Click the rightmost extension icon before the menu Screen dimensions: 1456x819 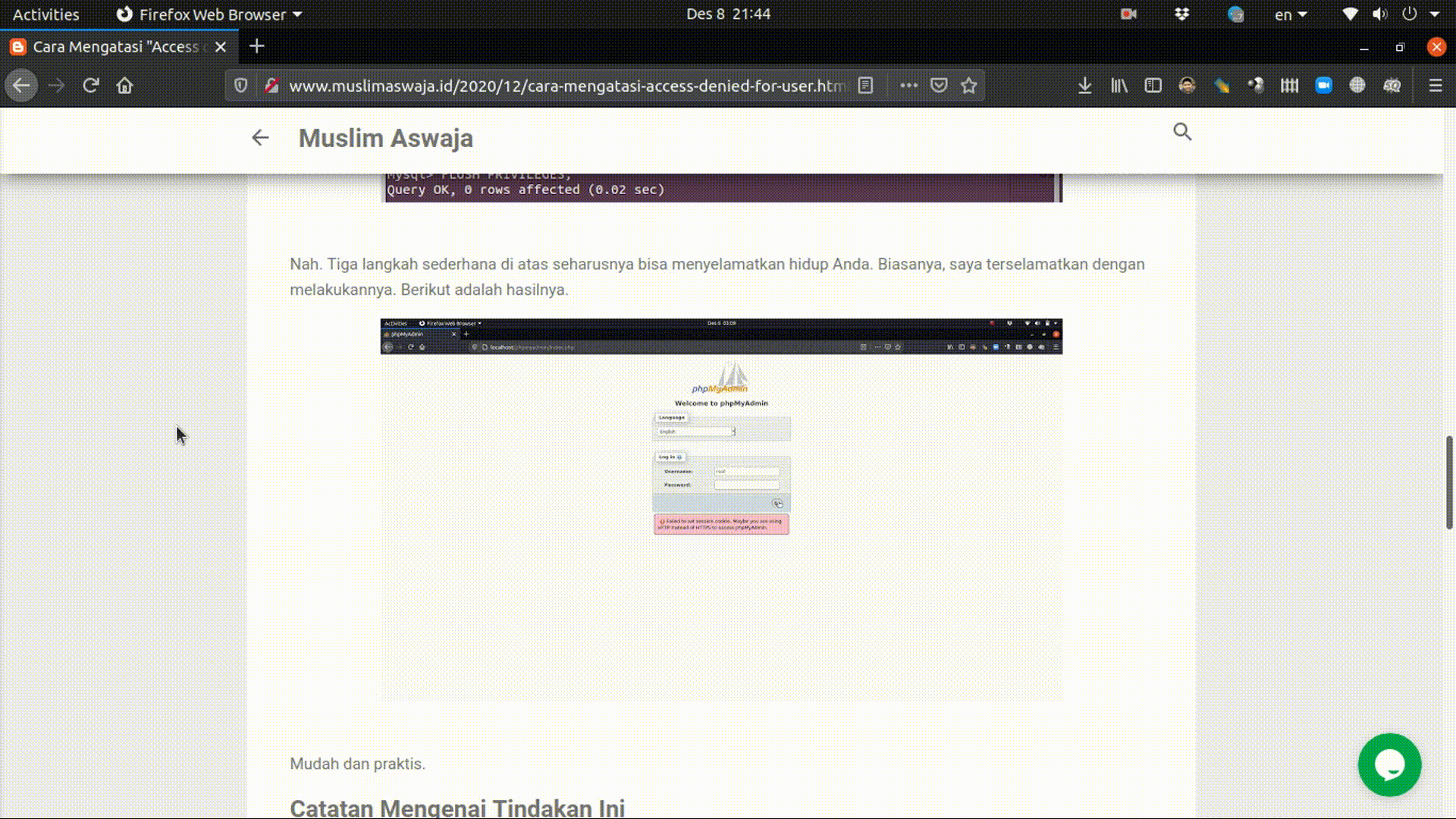[1392, 86]
